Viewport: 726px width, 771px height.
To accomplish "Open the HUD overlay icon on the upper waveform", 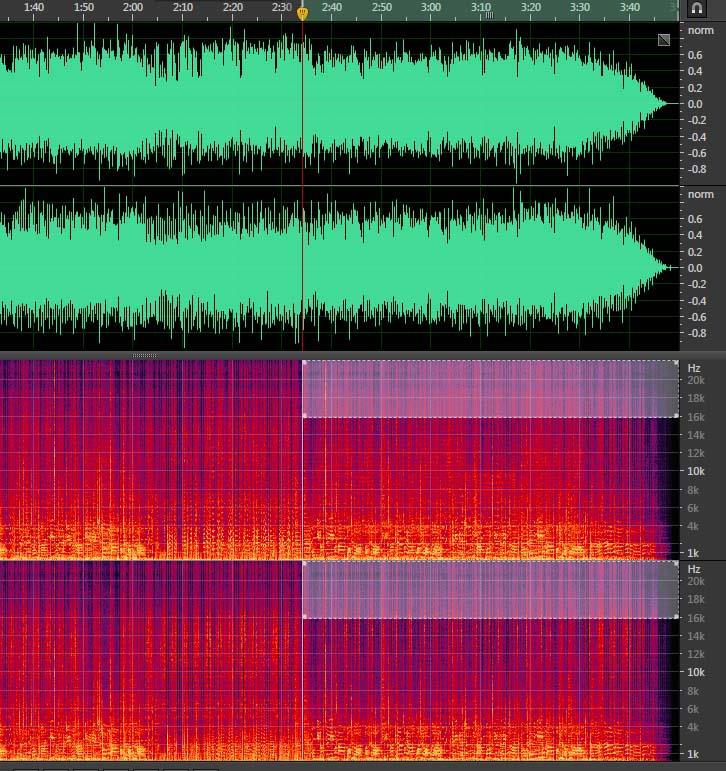I will [664, 40].
